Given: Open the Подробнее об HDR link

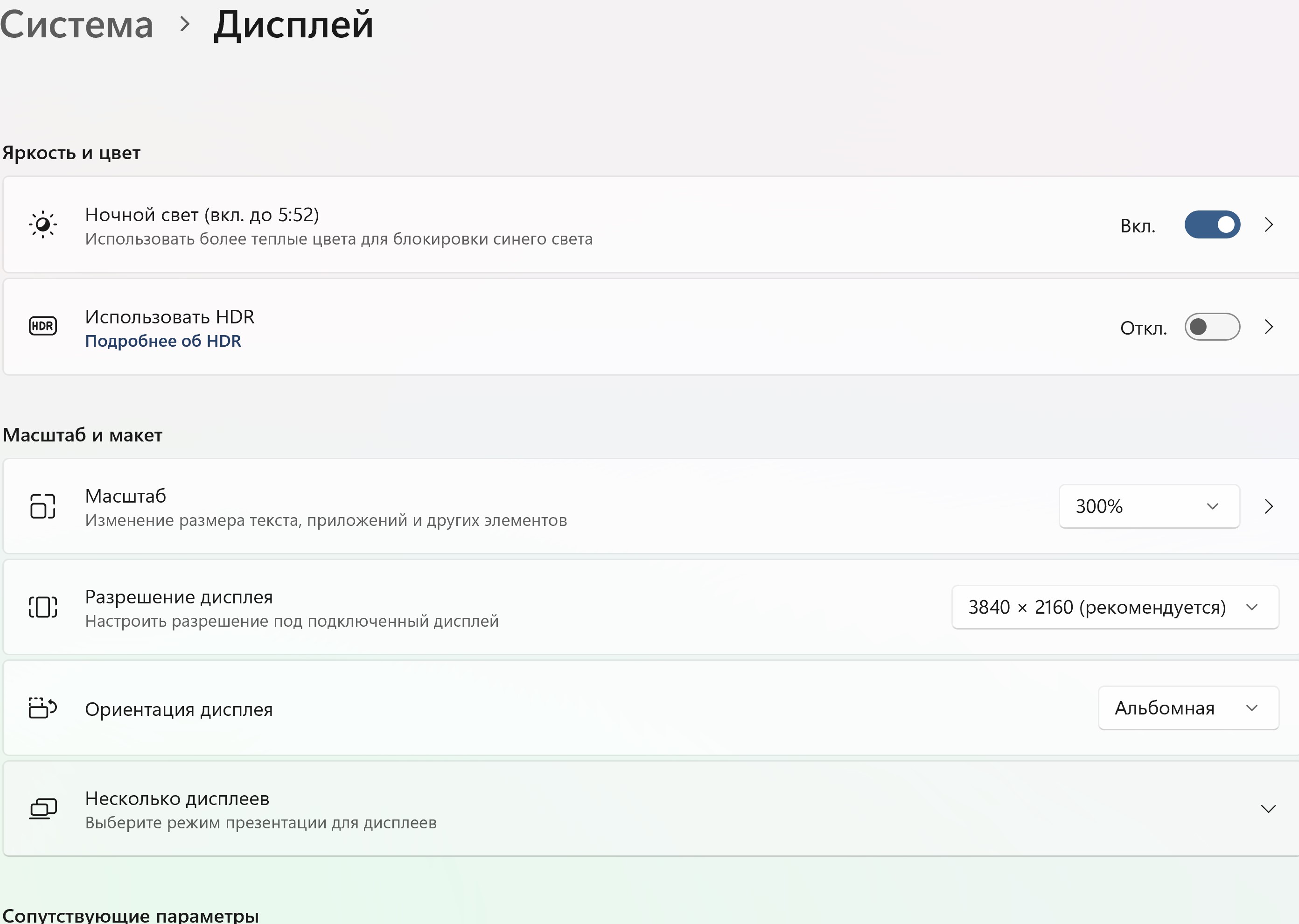Looking at the screenshot, I should (163, 341).
